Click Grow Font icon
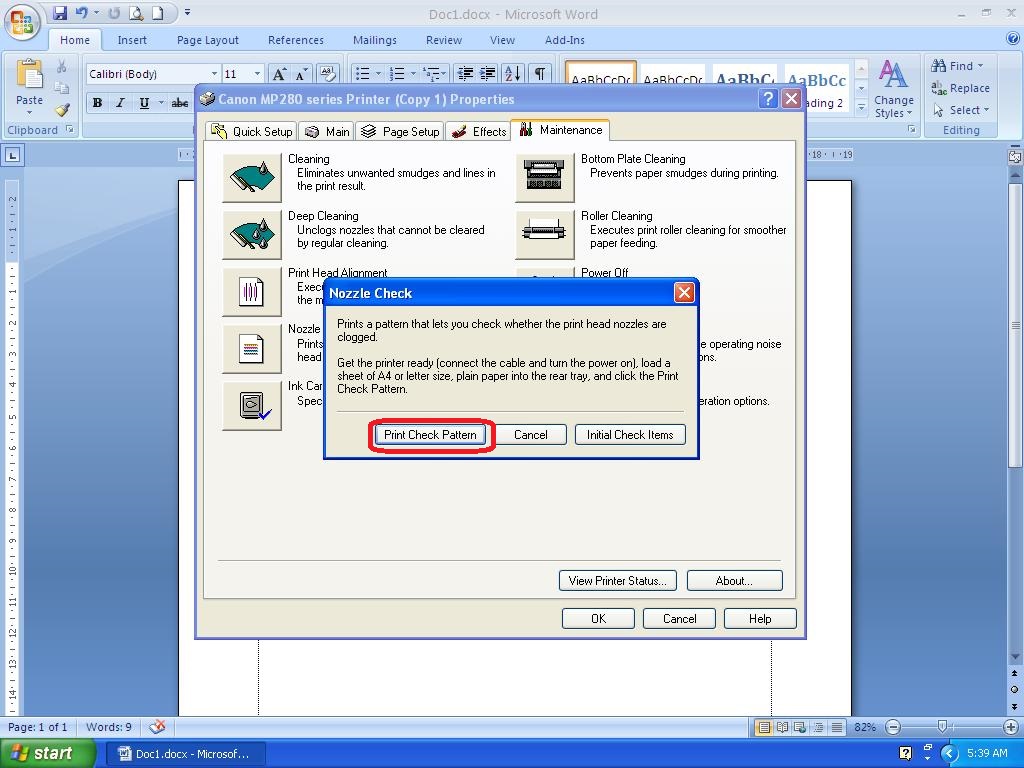 279,74
